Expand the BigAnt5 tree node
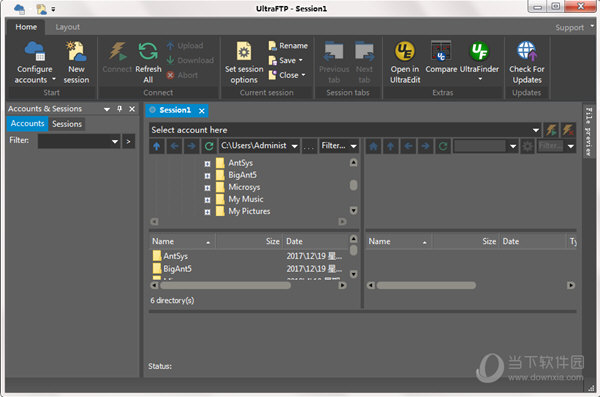 pyautogui.click(x=207, y=176)
